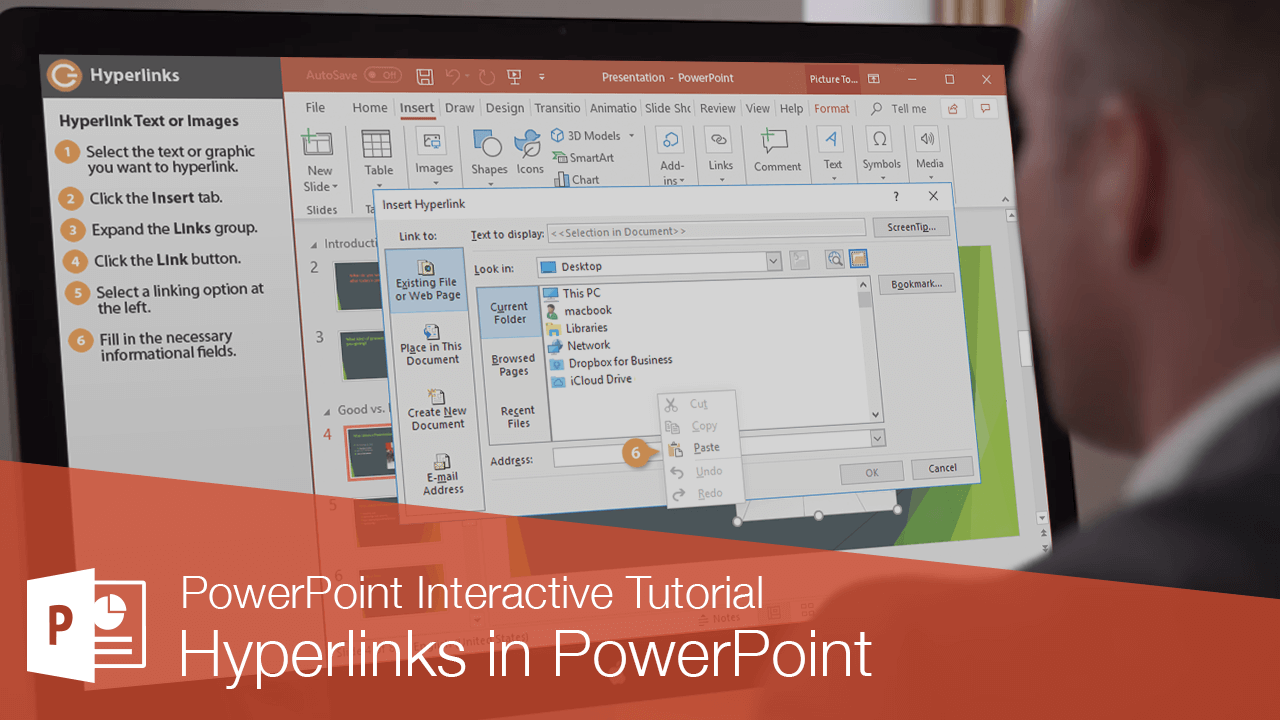This screenshot has height=720, width=1280.
Task: Click the Bookmark button
Action: pos(916,283)
